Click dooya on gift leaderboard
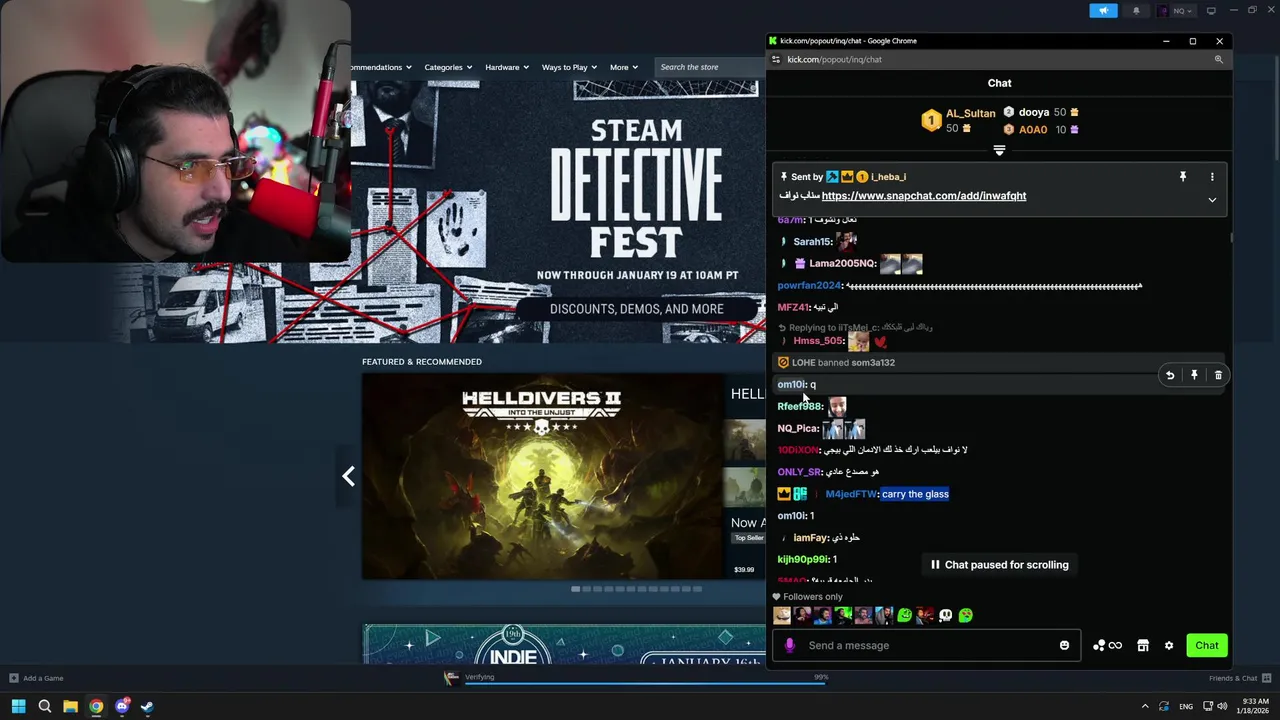This screenshot has width=1280, height=720. [1034, 112]
